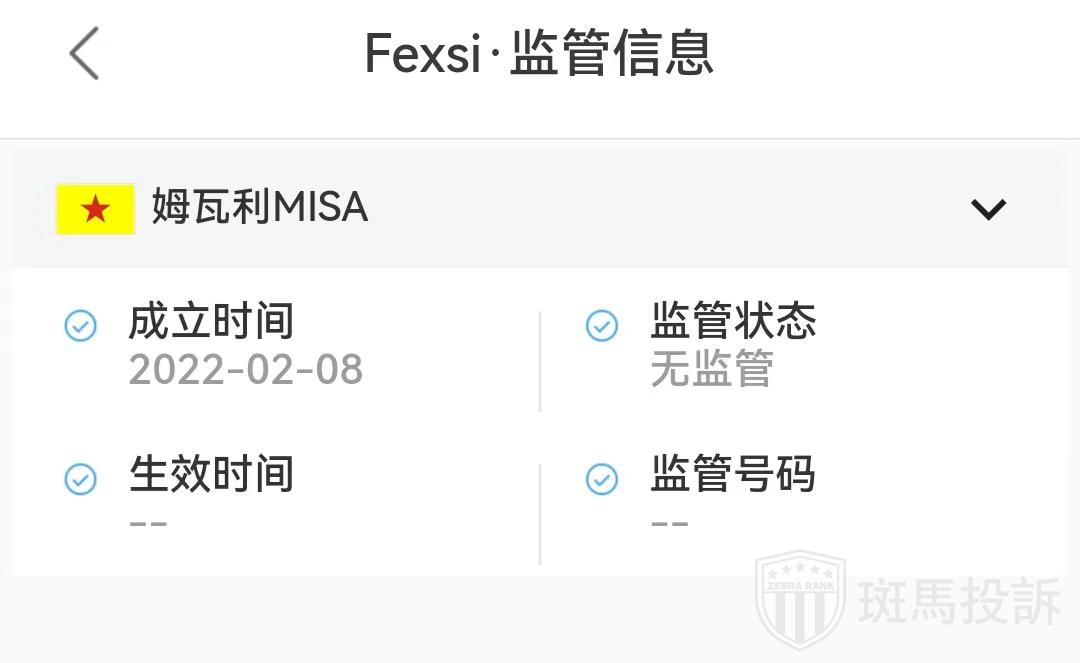1080x663 pixels.
Task: Click the 生效时间 label
Action: click(x=211, y=474)
